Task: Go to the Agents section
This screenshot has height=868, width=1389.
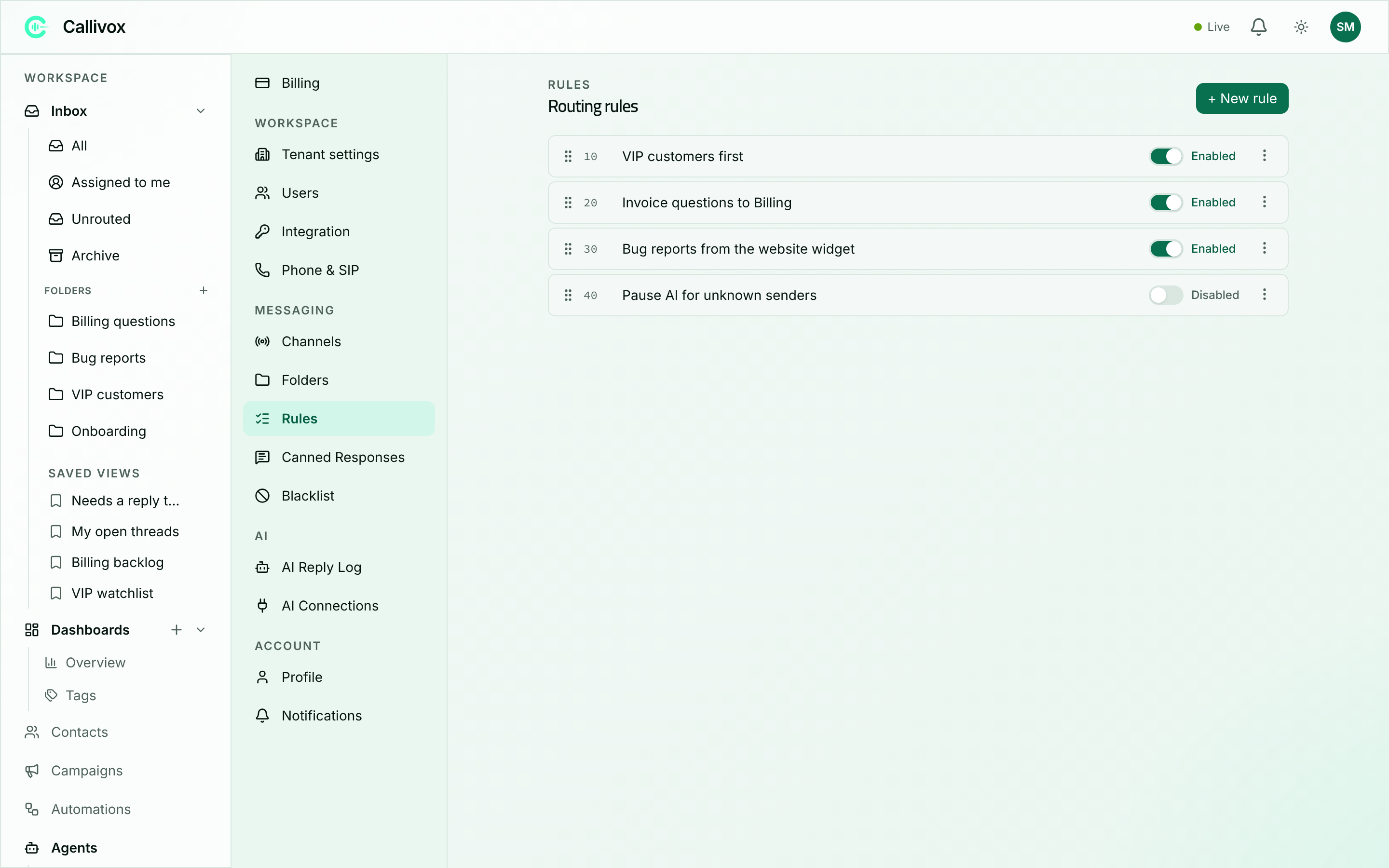Action: point(115,848)
